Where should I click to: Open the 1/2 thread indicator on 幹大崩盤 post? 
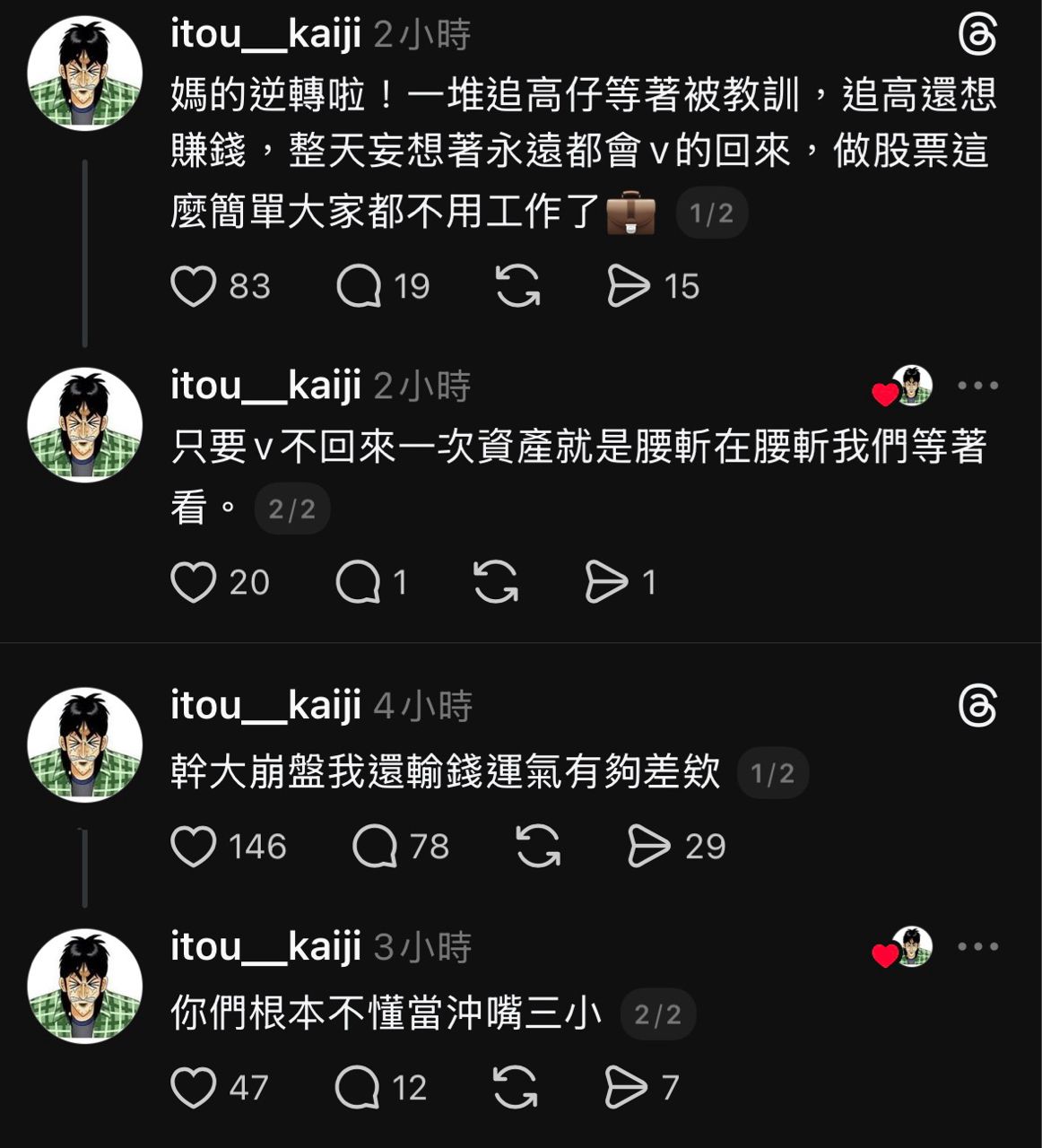pyautogui.click(x=772, y=773)
